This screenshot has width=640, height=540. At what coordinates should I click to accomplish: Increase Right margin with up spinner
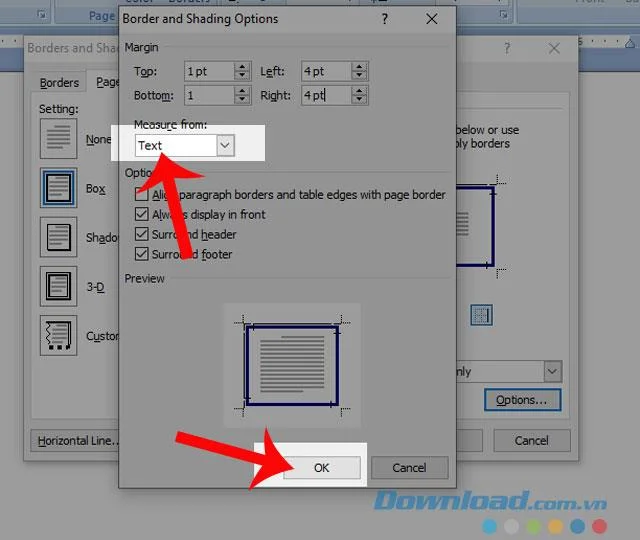pyautogui.click(x=359, y=91)
